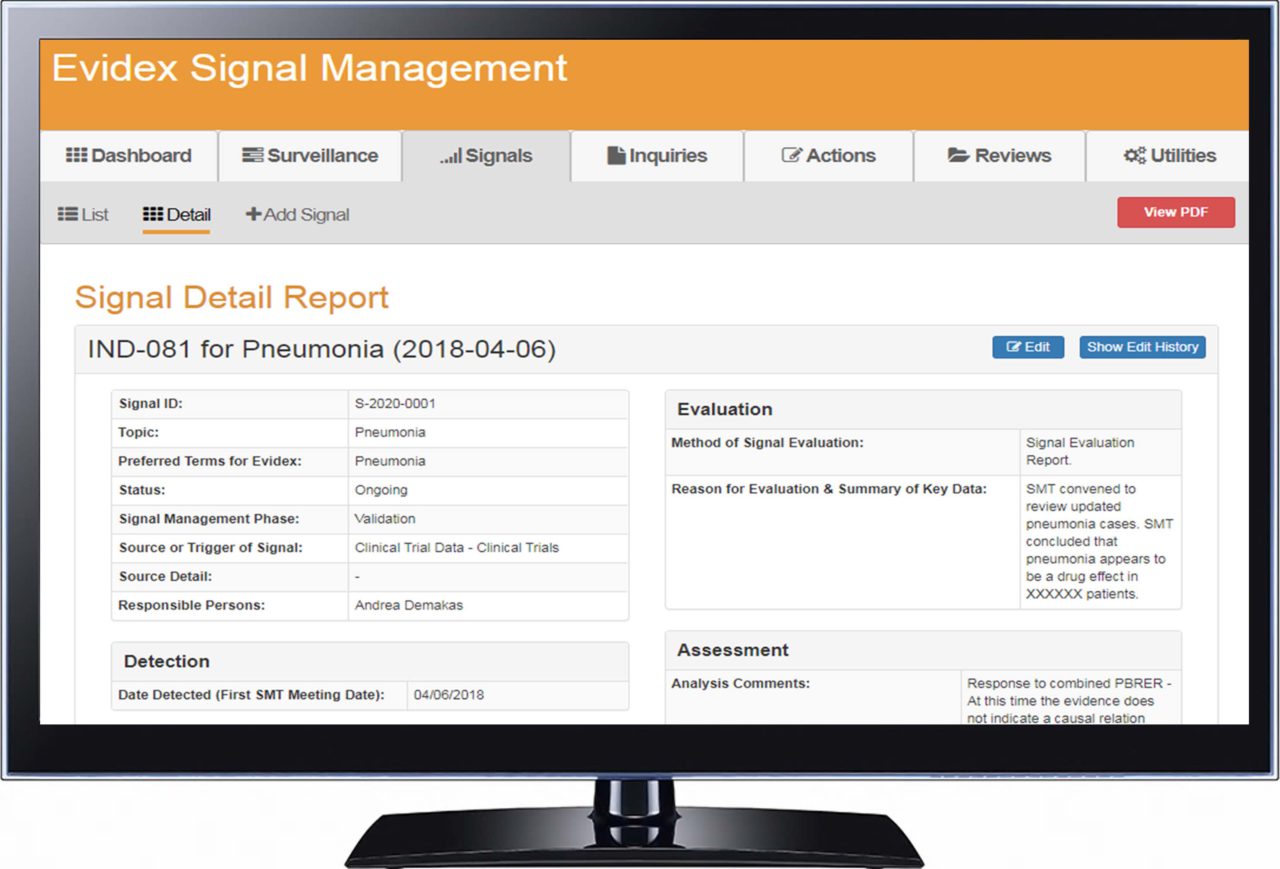Switch to the Reviews tab

coord(999,155)
